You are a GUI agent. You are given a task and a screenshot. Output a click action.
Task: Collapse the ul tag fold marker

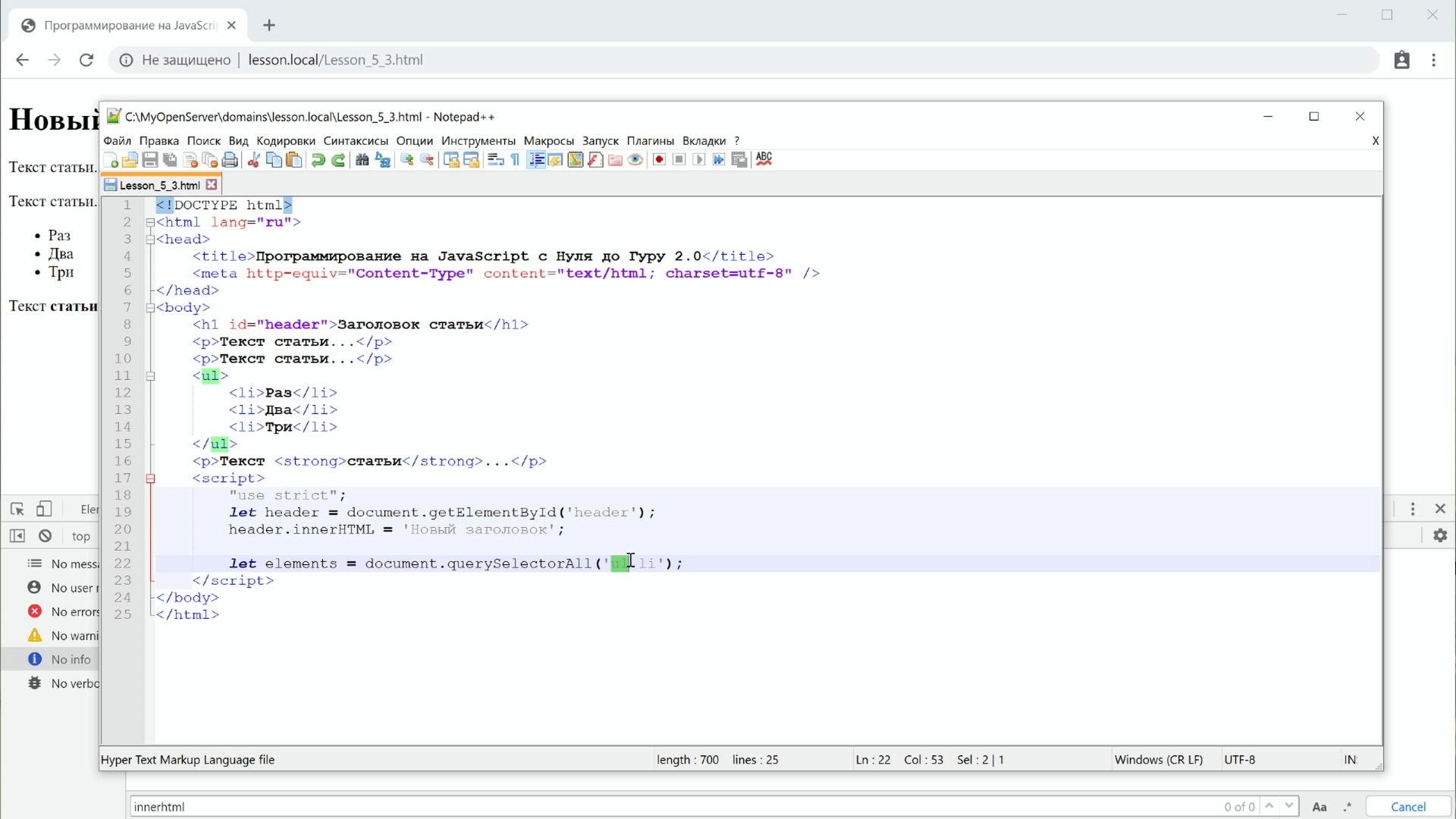click(x=150, y=376)
